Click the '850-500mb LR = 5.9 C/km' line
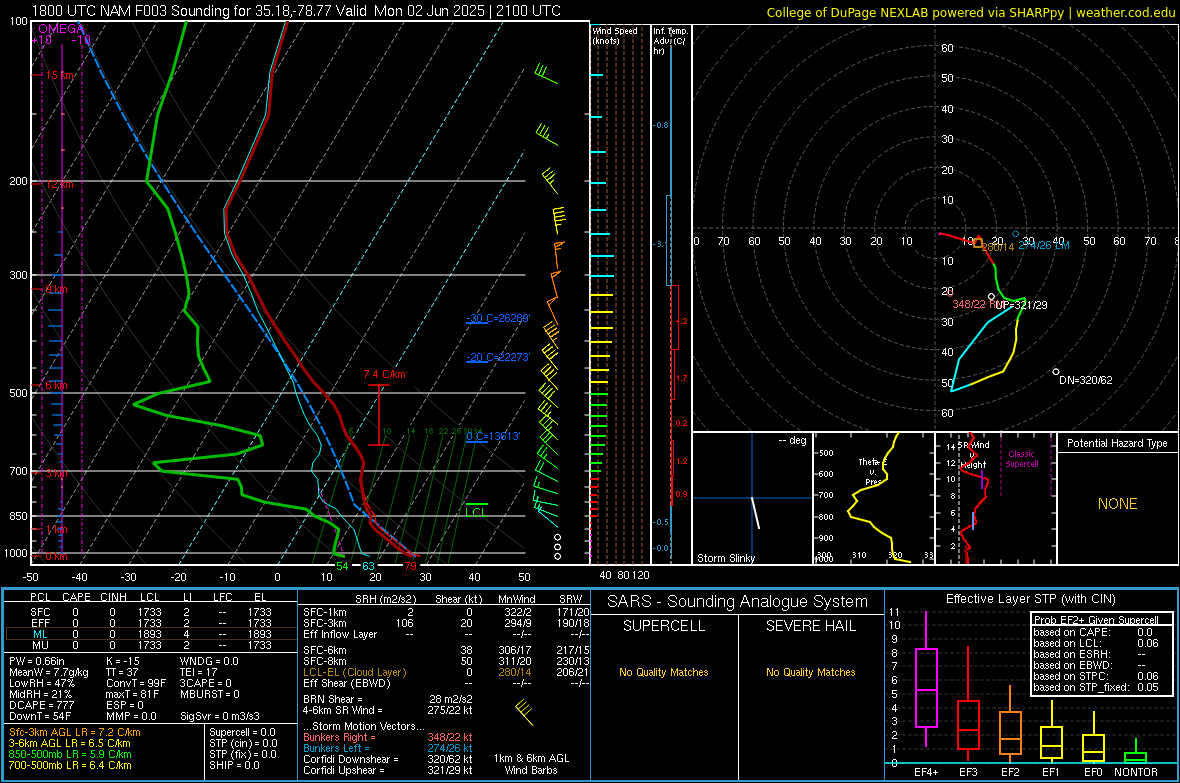 pyautogui.click(x=70, y=754)
